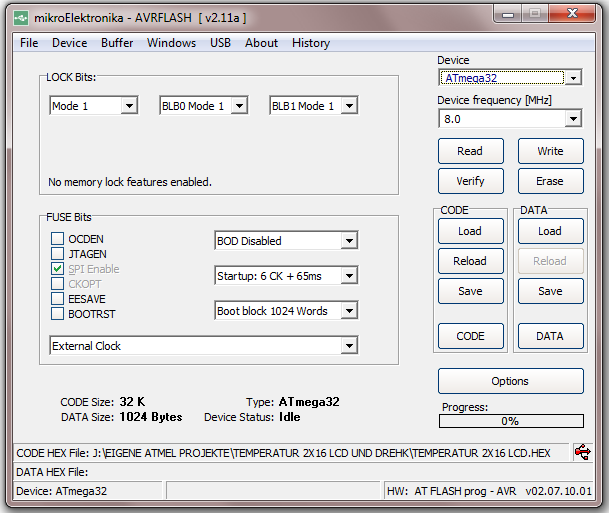
Task: Click the HW: AT FLASH prog version text
Action: tap(489, 491)
